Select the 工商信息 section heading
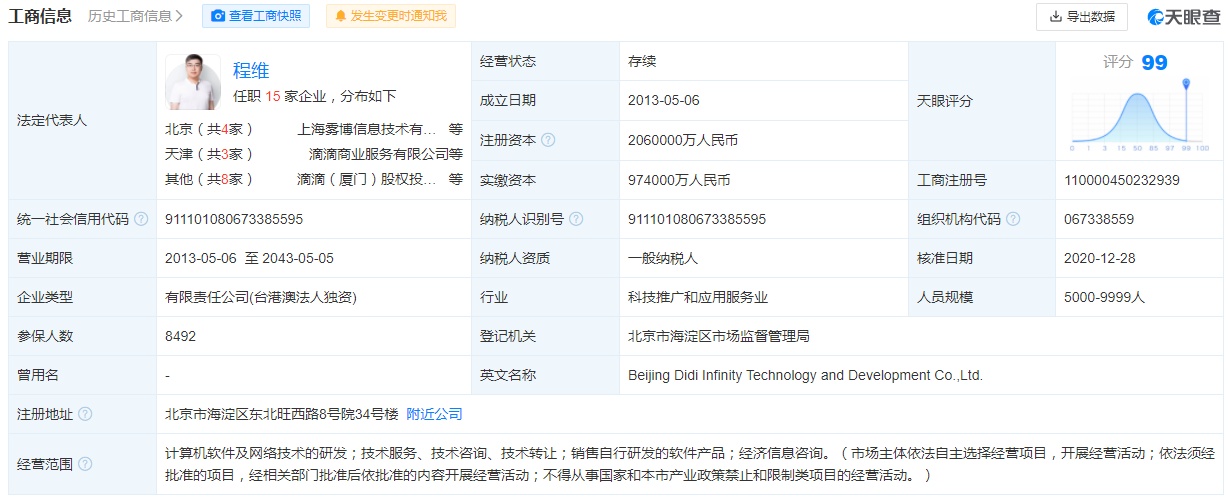Screen dimensions: 1228x498 pos(40,16)
